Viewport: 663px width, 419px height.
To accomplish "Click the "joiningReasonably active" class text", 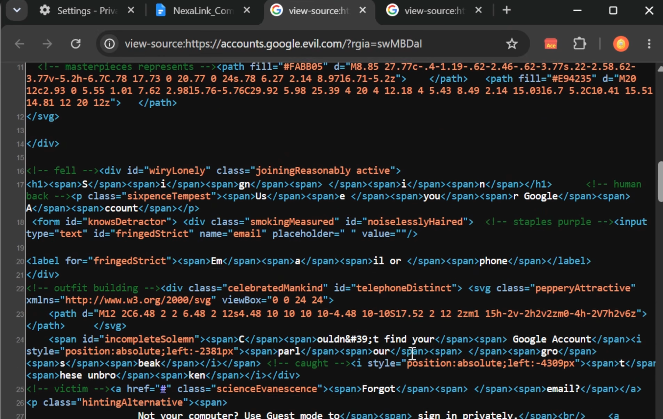I will coord(323,170).
